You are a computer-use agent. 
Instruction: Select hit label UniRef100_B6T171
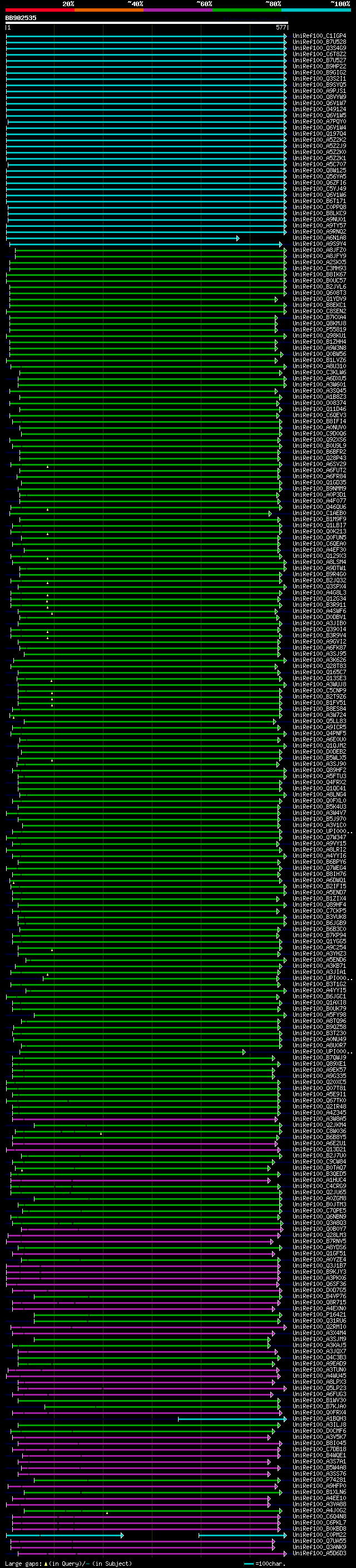tap(319, 201)
